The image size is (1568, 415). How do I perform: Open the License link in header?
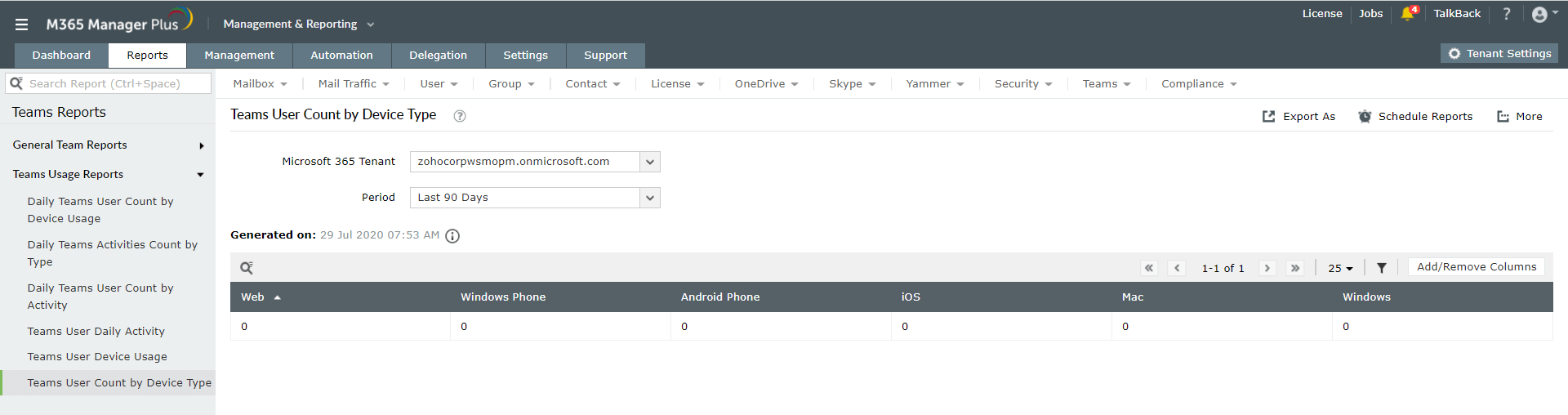click(1322, 14)
